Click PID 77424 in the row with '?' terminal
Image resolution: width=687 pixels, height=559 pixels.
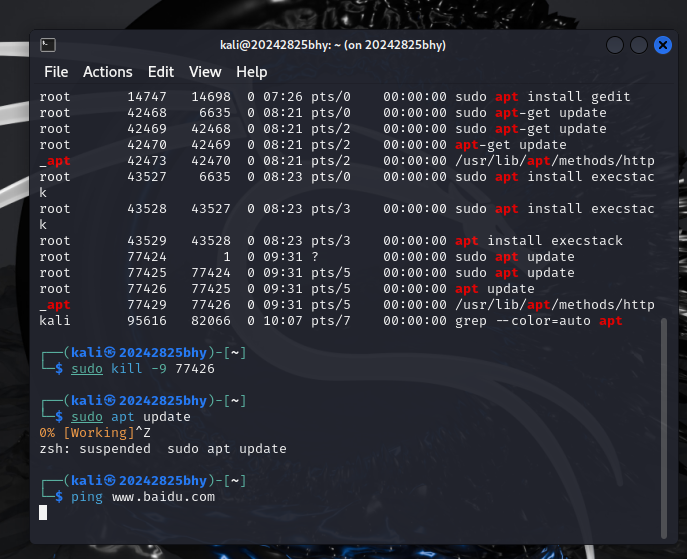pyautogui.click(x=147, y=257)
